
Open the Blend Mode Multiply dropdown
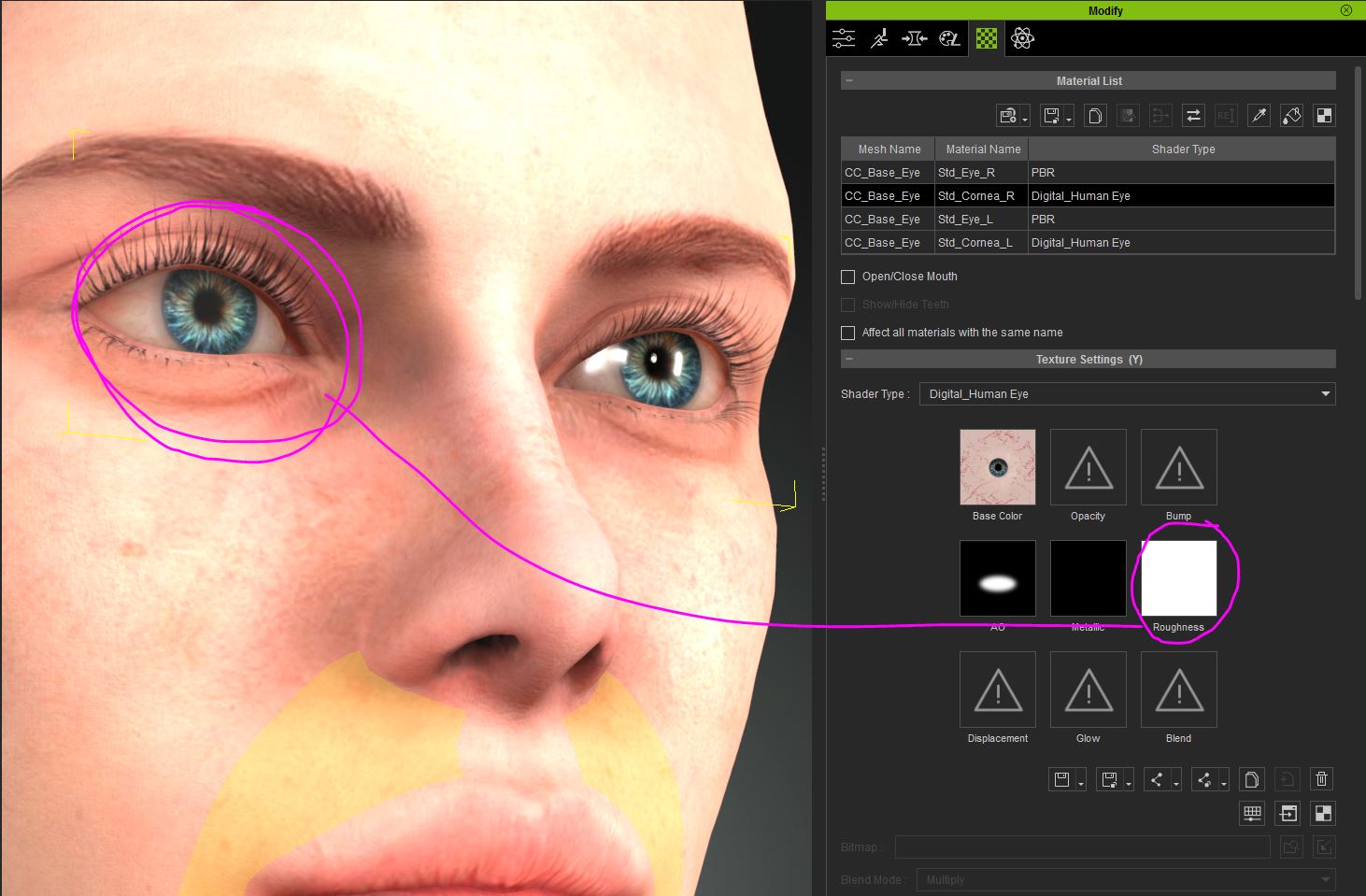pyautogui.click(x=1125, y=880)
